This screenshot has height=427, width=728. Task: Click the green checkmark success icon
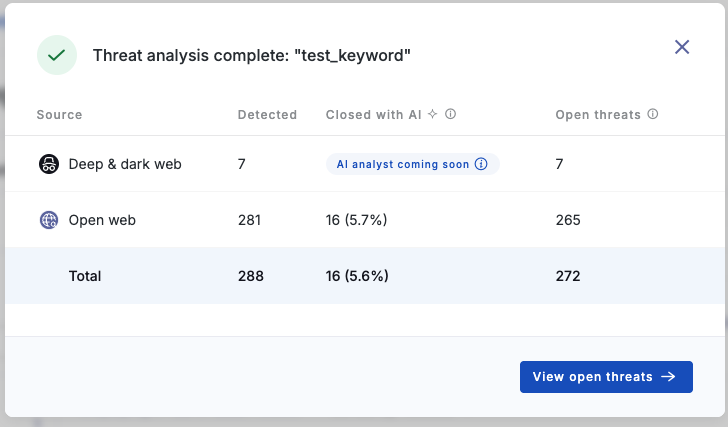[57, 55]
